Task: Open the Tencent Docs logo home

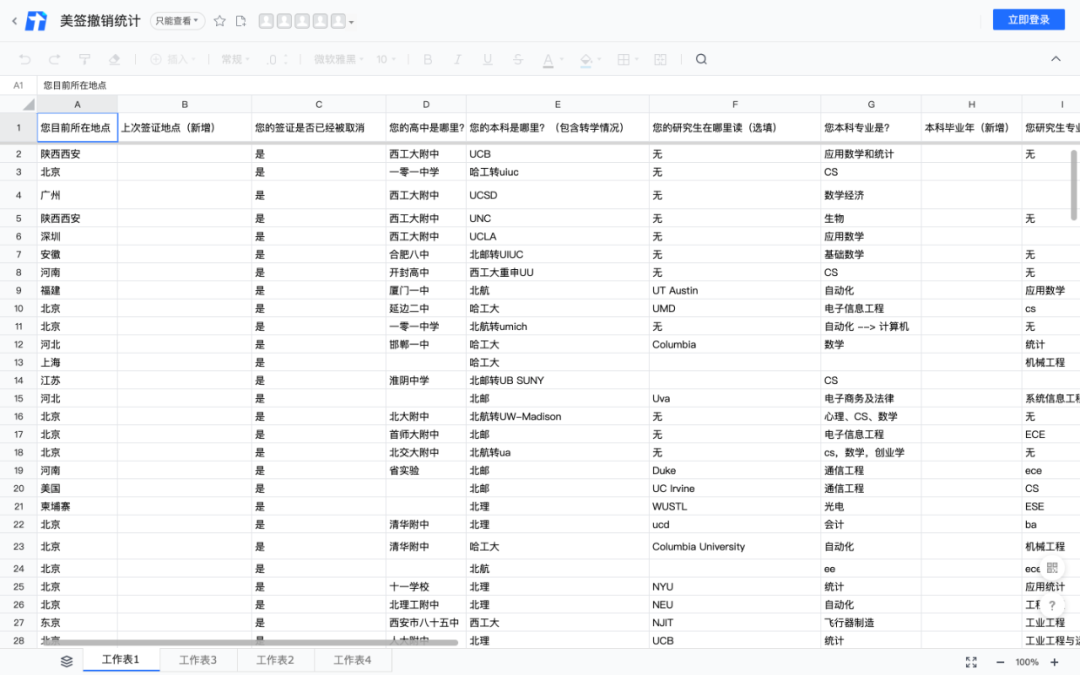Action: coord(36,21)
